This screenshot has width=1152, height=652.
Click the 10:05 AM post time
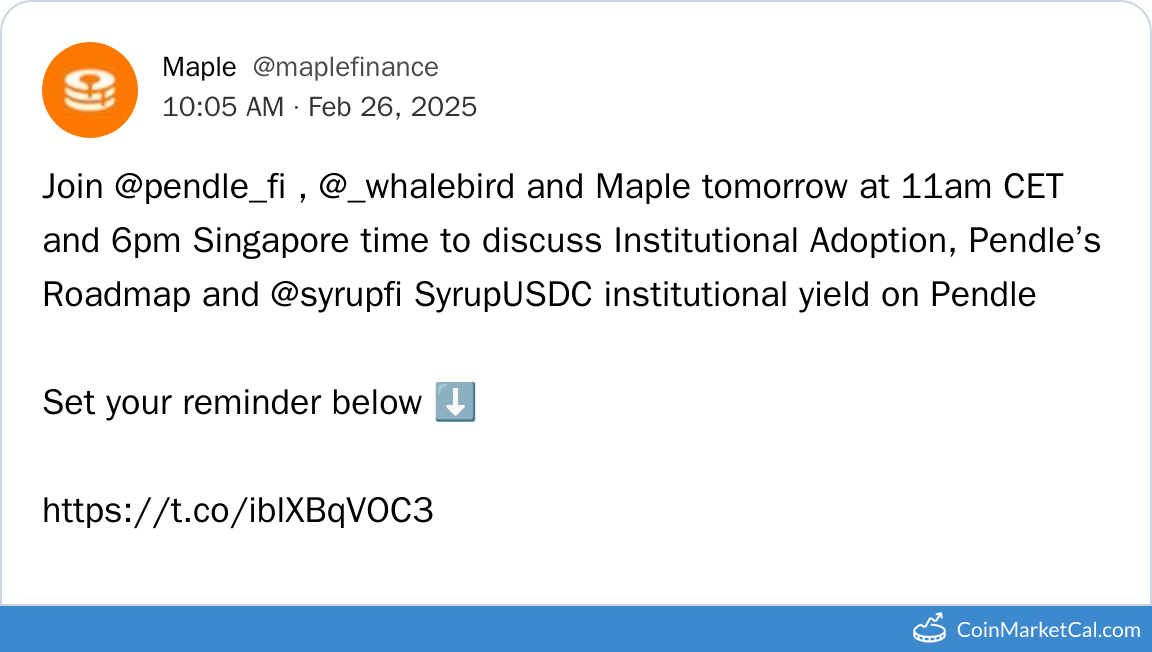click(x=223, y=107)
